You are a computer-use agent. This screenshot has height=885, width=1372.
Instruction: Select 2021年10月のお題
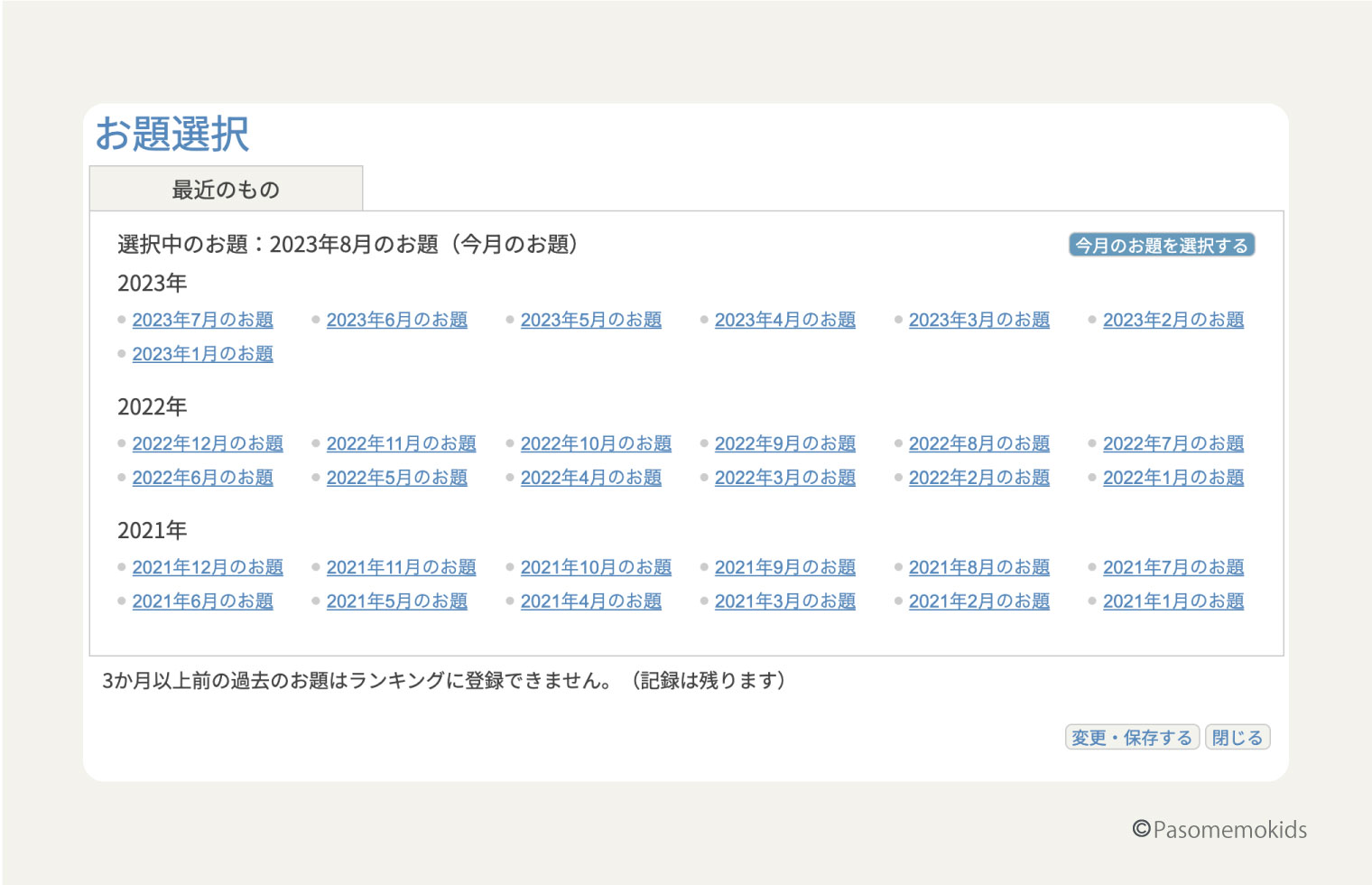click(x=596, y=567)
